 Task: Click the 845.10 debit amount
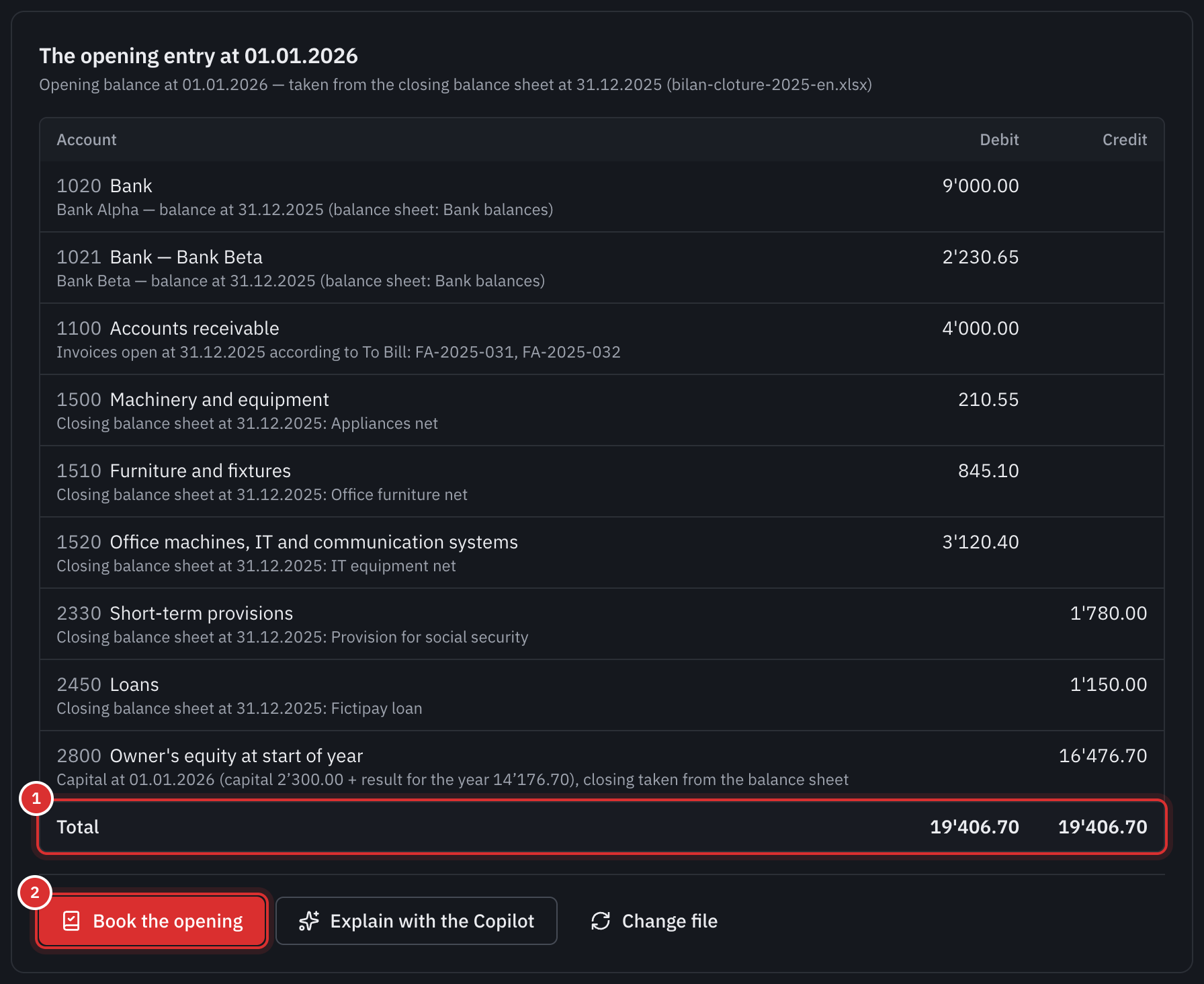(x=988, y=470)
